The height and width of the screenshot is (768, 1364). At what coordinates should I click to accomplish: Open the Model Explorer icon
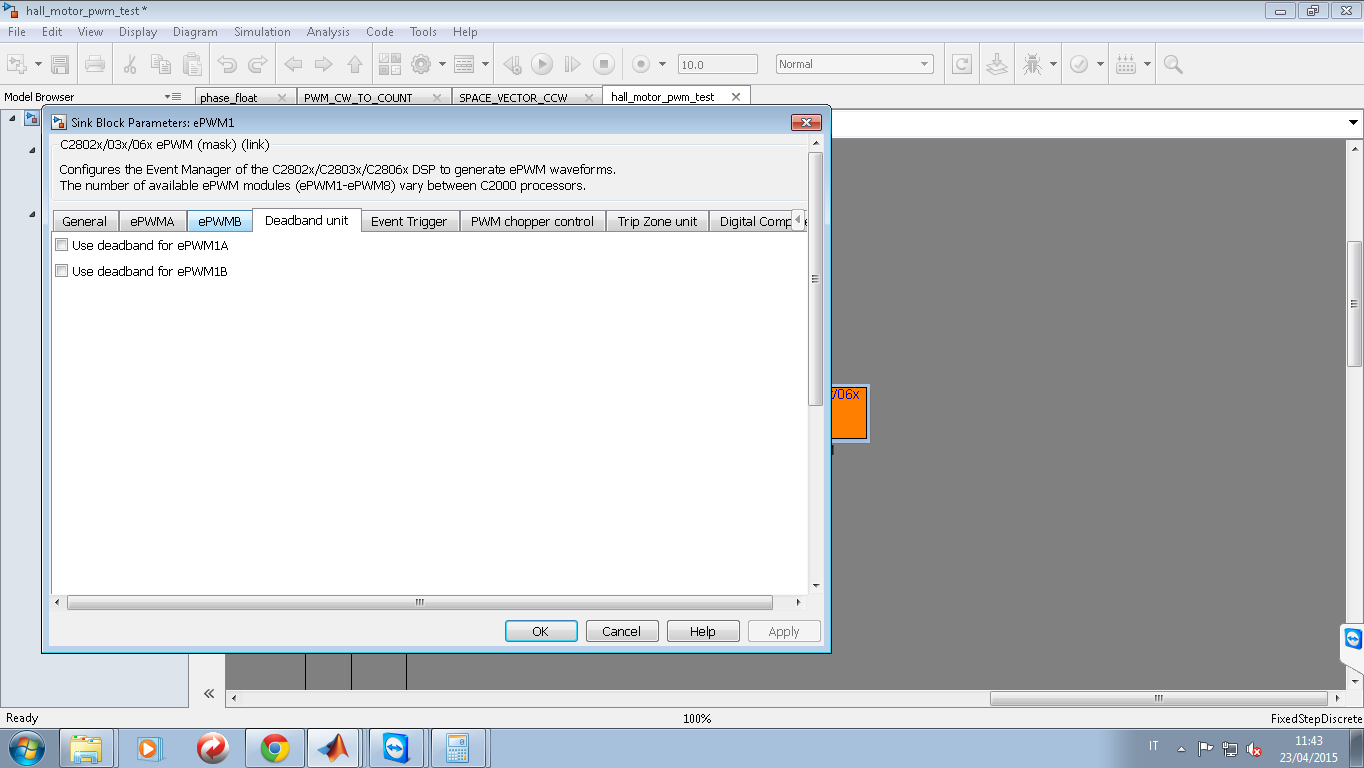(x=464, y=64)
